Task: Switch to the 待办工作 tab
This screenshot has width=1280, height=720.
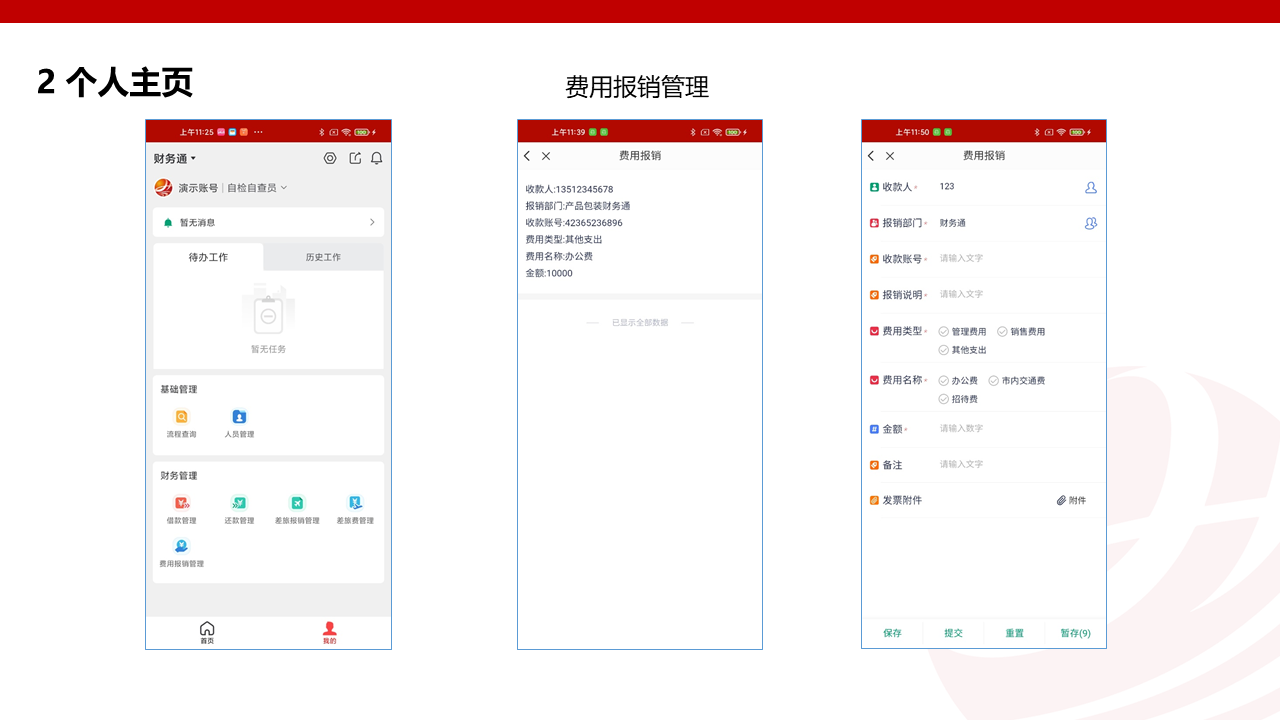Action: (x=208, y=257)
